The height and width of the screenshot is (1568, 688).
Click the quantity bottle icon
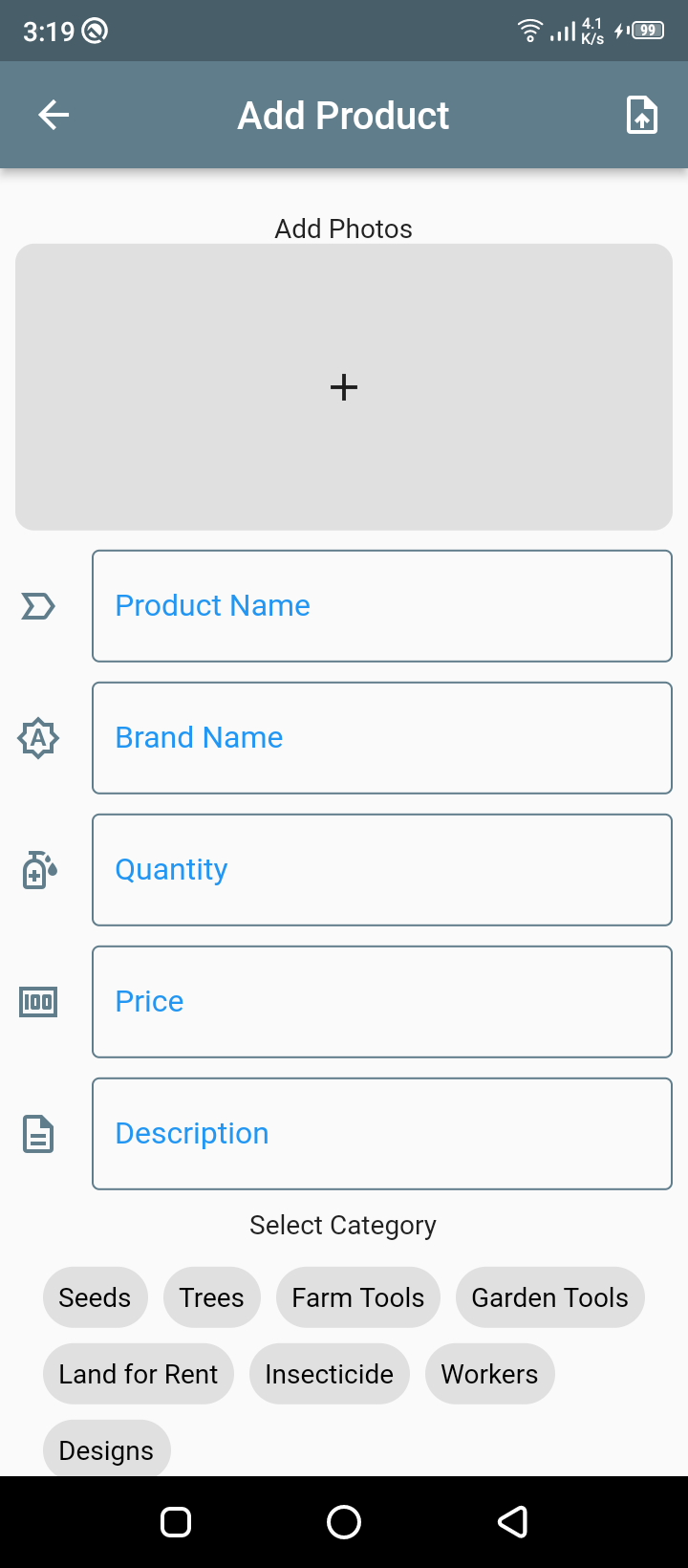coord(38,869)
